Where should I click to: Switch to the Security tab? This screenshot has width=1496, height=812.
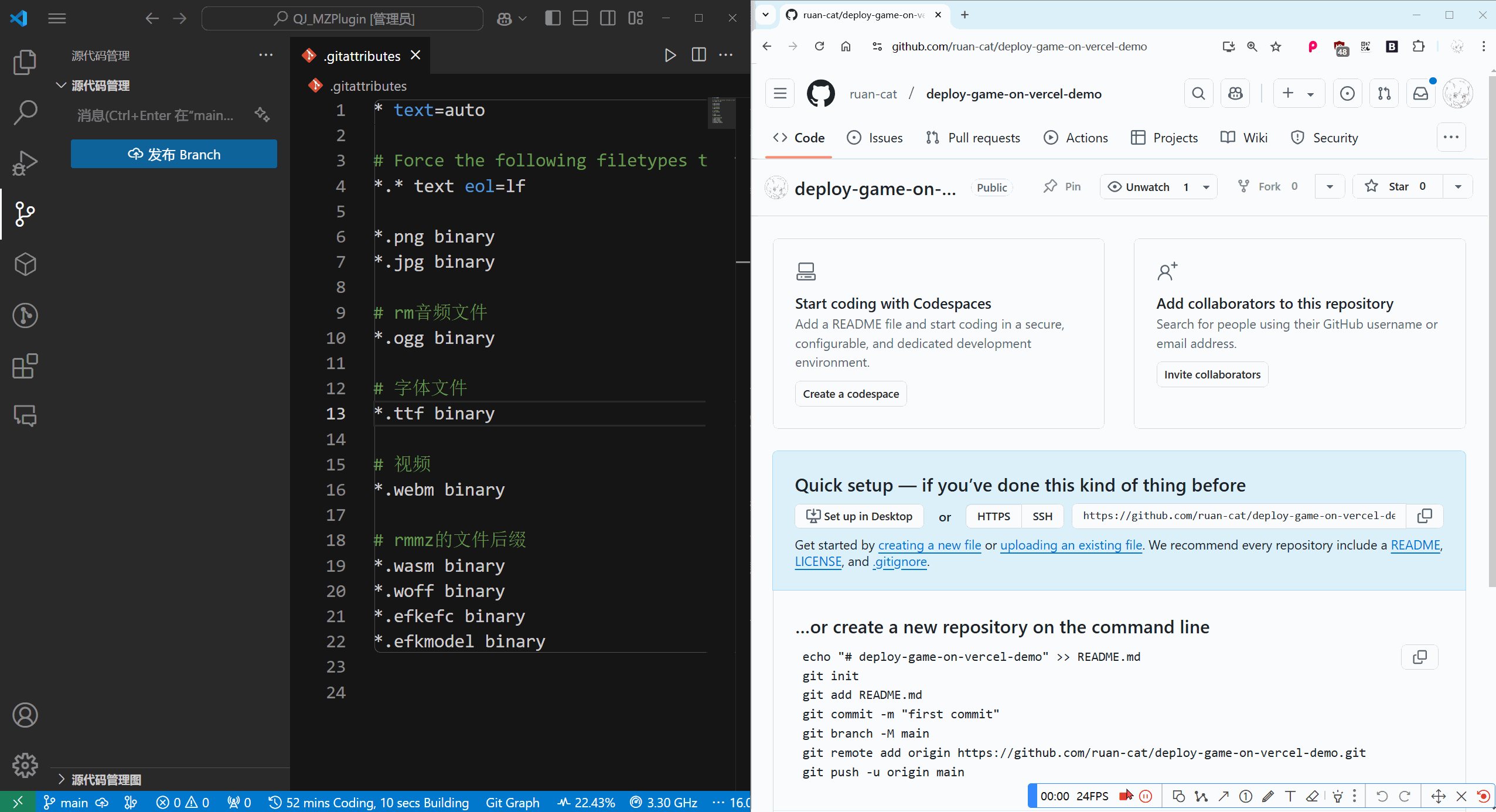1324,138
